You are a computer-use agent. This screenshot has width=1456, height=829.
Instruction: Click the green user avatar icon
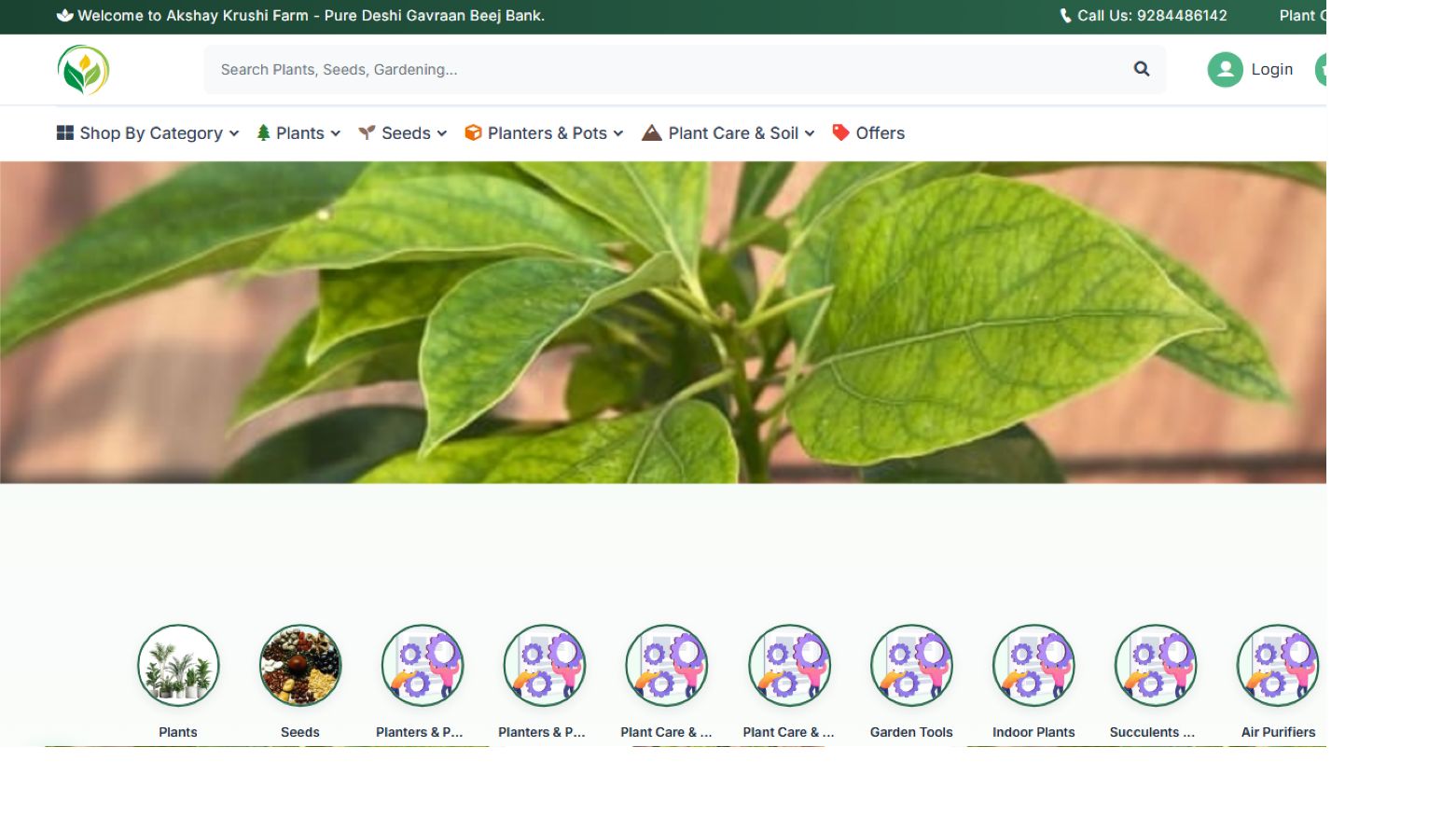tap(1225, 69)
